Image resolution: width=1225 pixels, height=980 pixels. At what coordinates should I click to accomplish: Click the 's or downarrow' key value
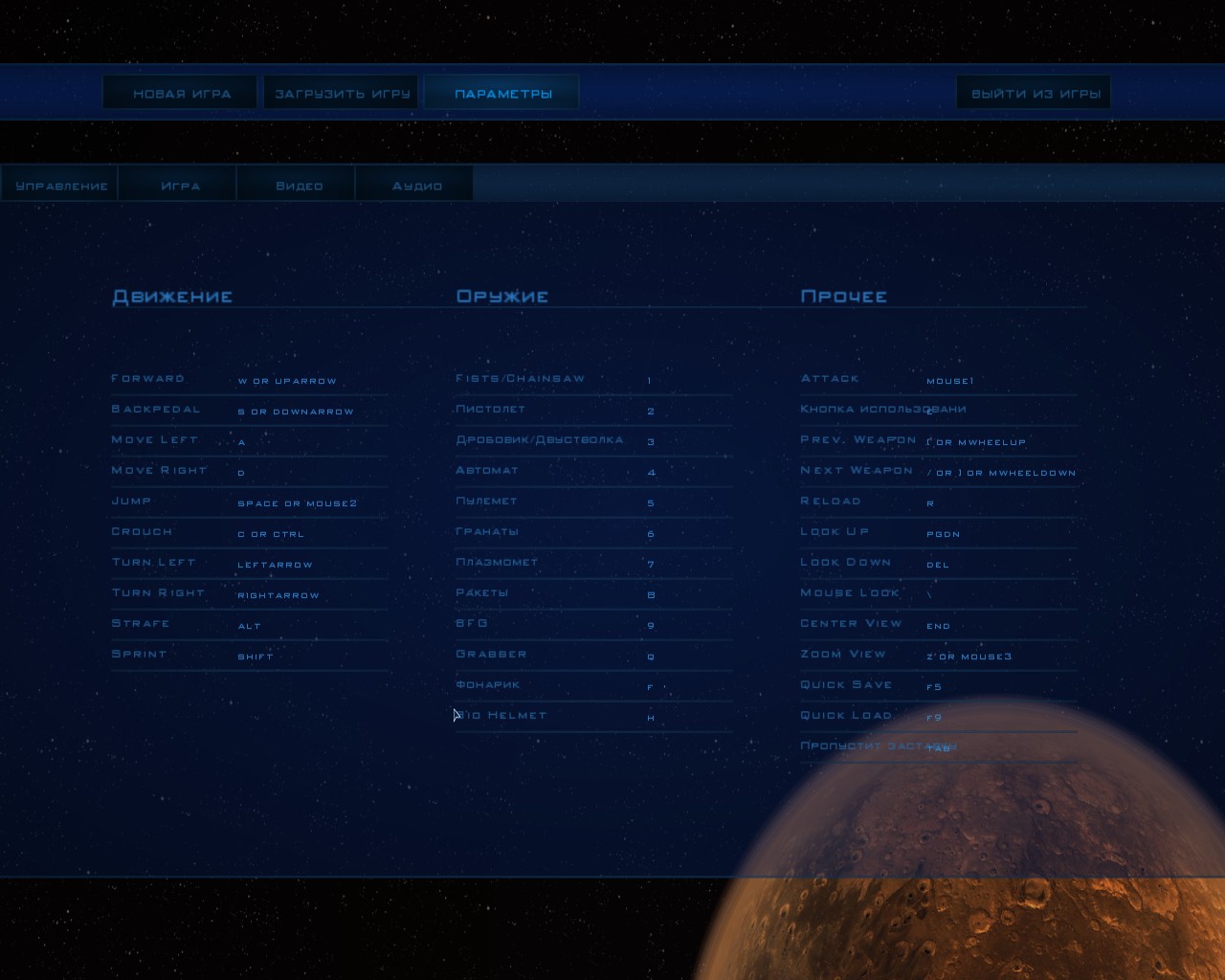pyautogui.click(x=296, y=412)
